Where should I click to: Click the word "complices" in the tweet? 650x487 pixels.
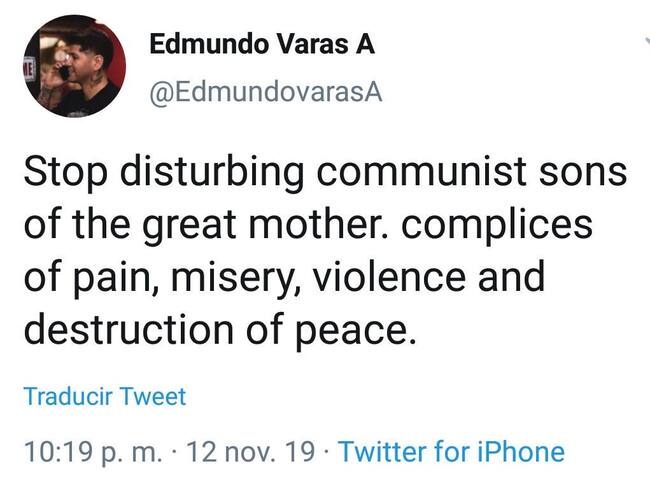(x=500, y=225)
